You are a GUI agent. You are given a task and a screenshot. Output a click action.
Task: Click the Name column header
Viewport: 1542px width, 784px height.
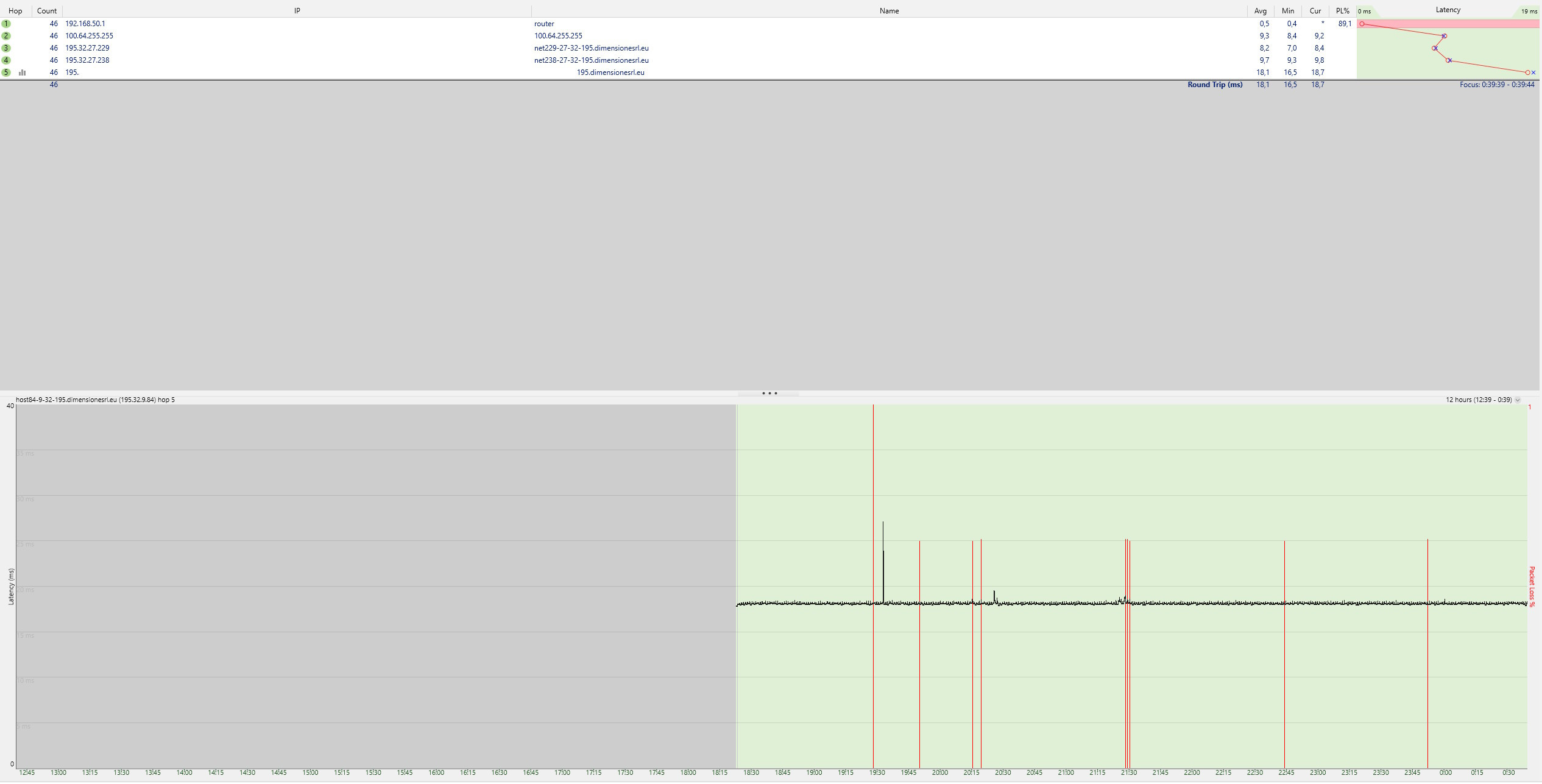889,11
